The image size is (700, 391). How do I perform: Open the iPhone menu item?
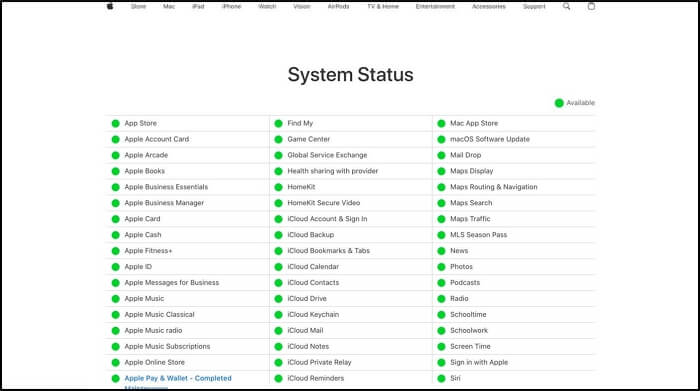point(232,6)
